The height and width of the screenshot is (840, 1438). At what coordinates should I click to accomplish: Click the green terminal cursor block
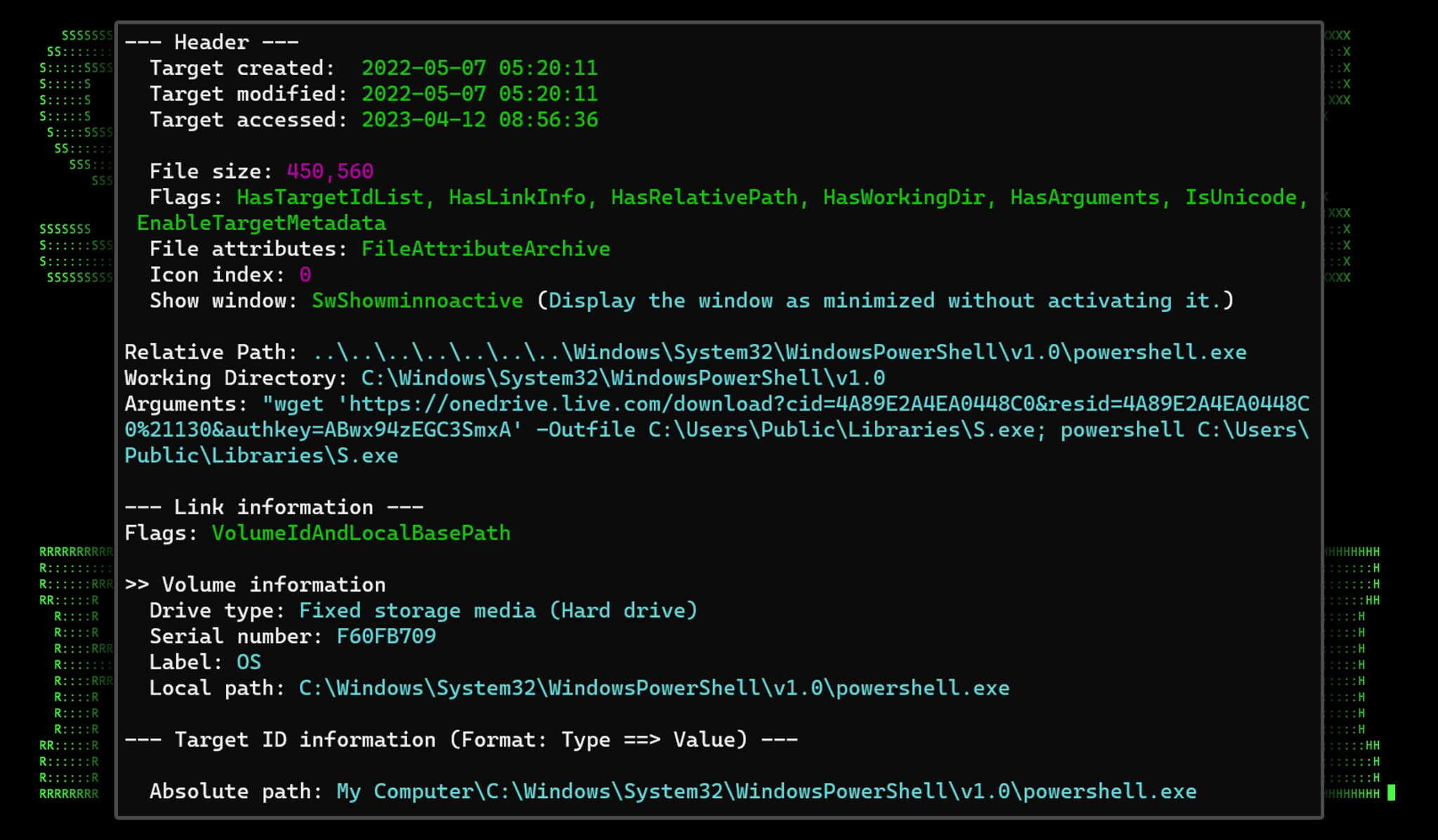tap(1392, 793)
